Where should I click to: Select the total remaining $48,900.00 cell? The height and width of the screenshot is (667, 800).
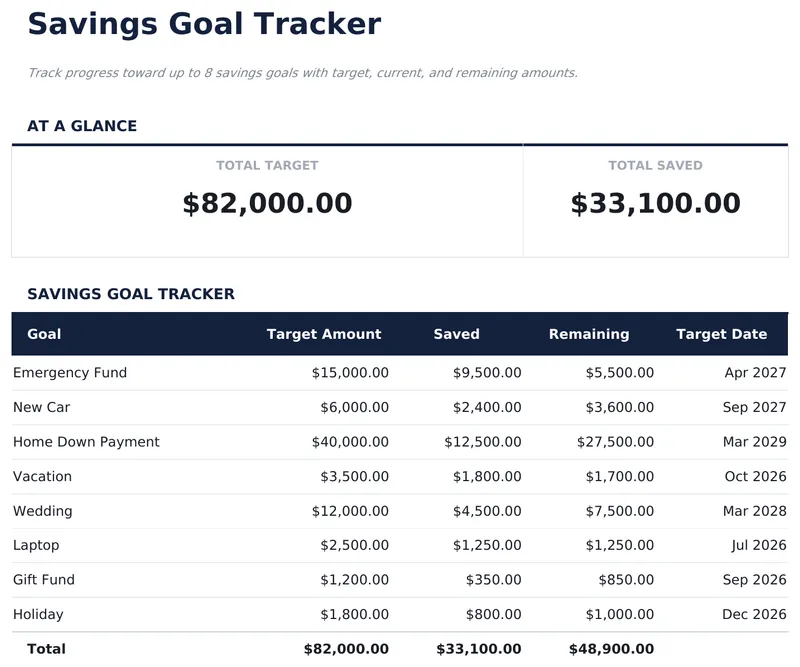point(611,650)
